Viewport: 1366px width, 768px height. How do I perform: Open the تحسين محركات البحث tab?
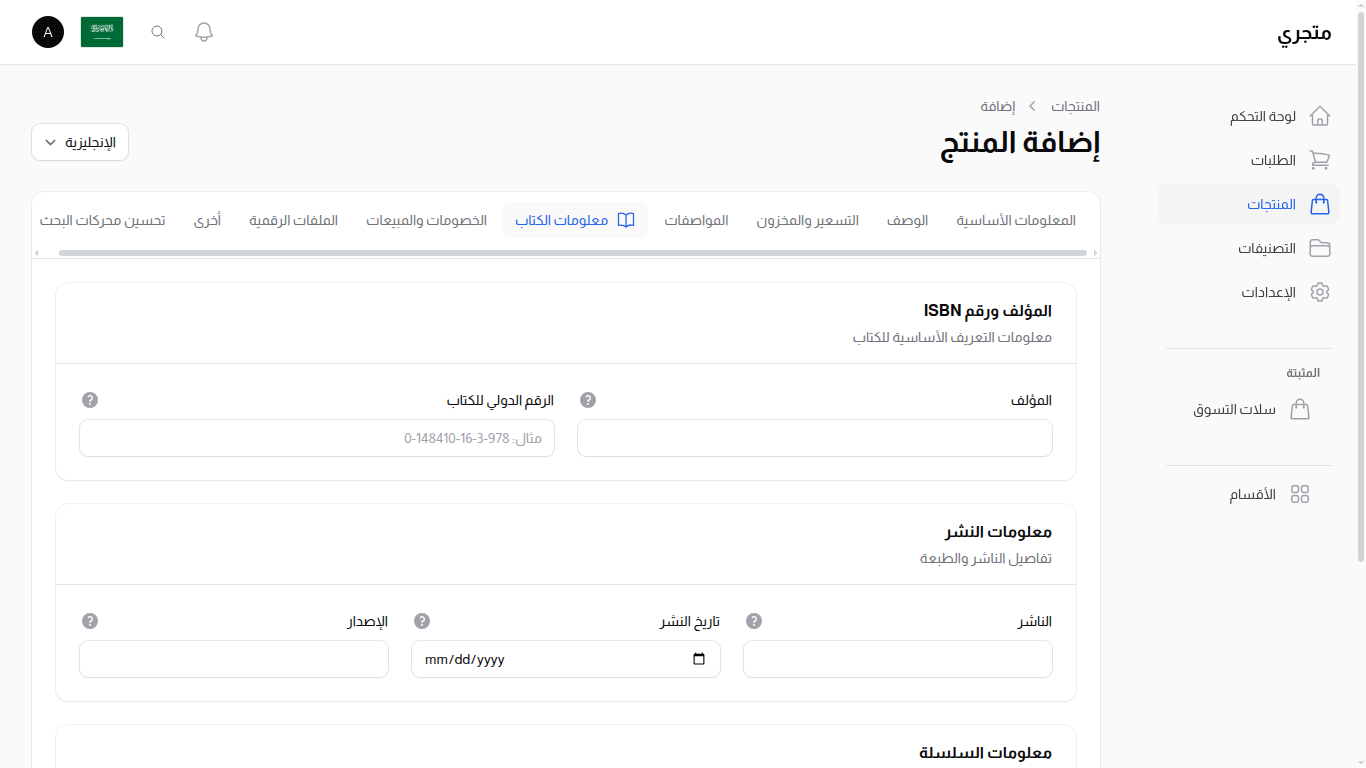coord(103,220)
